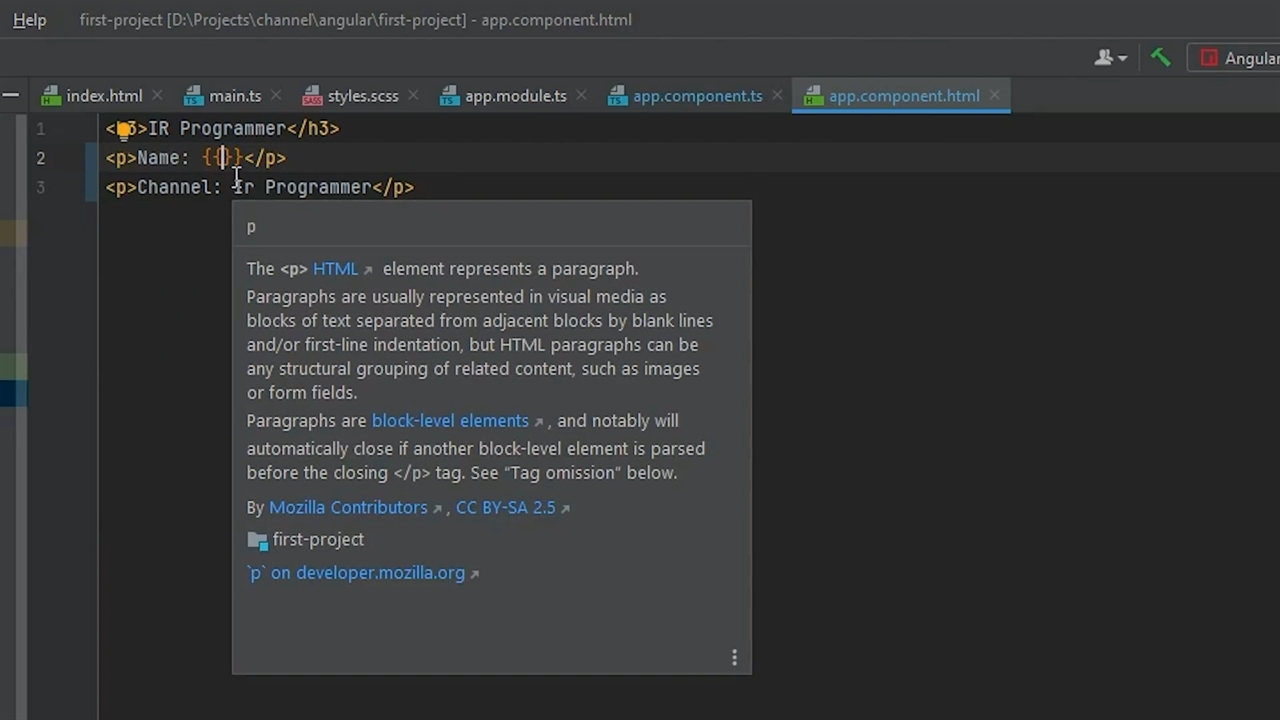This screenshot has height=720, width=1280.
Task: Open the CC BY-SA 2.5 license link
Action: 505,508
